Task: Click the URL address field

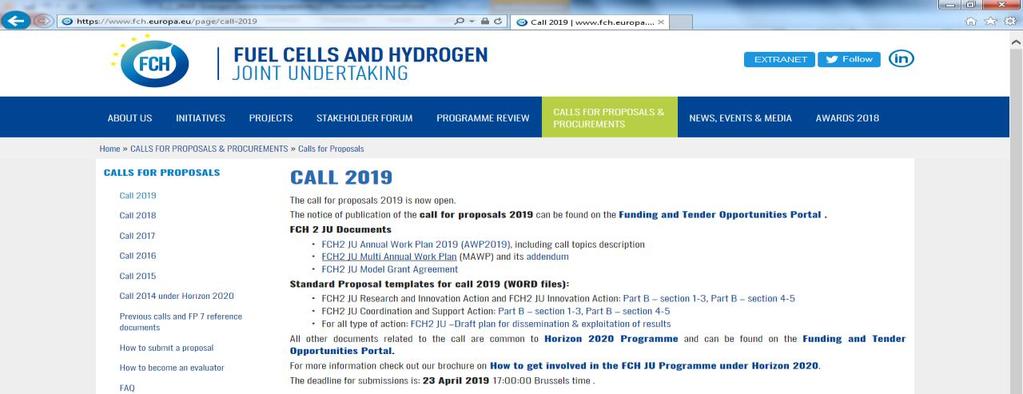Action: point(261,21)
